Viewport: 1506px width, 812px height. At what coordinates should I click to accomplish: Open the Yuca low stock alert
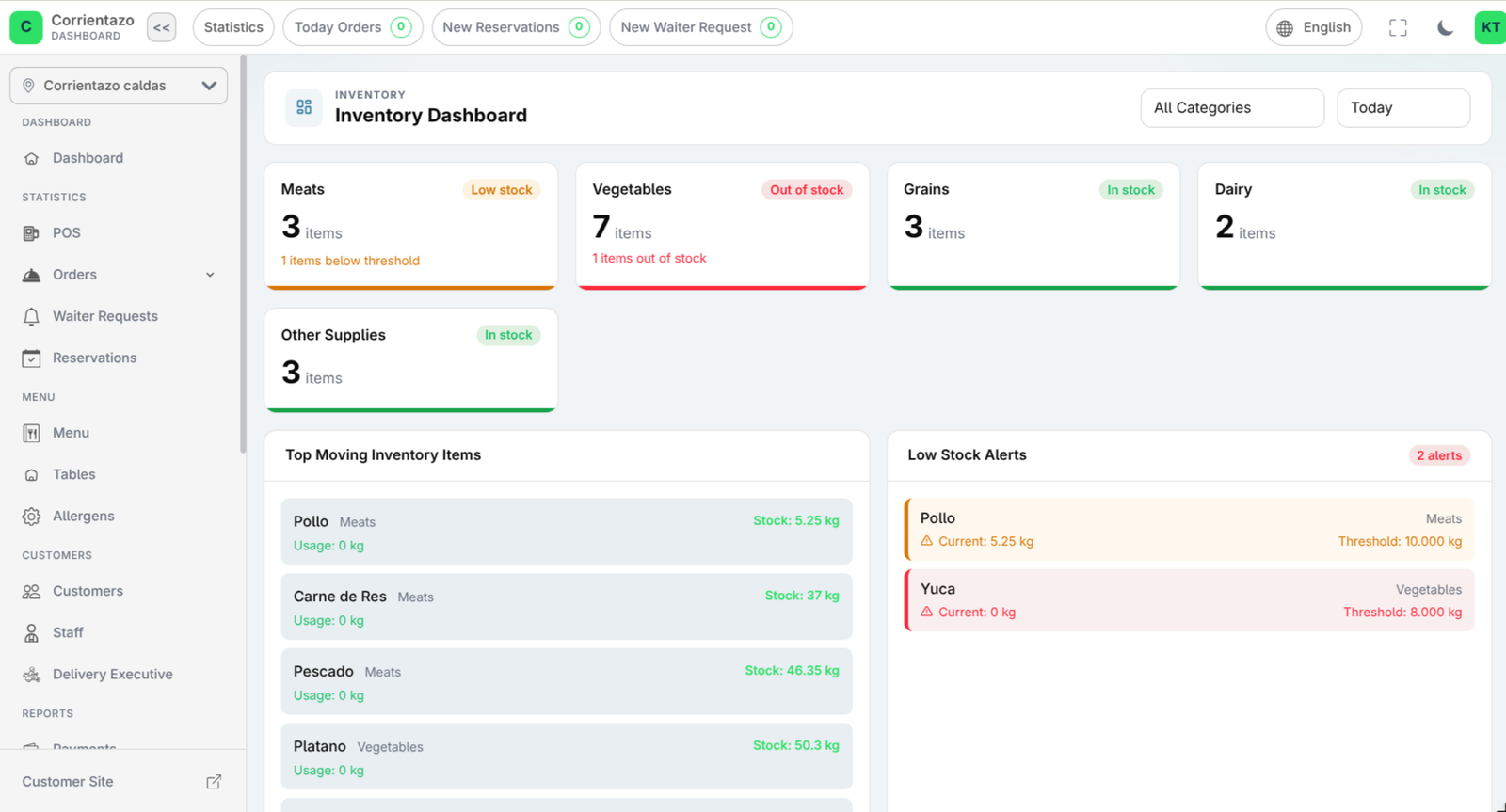tap(1190, 600)
